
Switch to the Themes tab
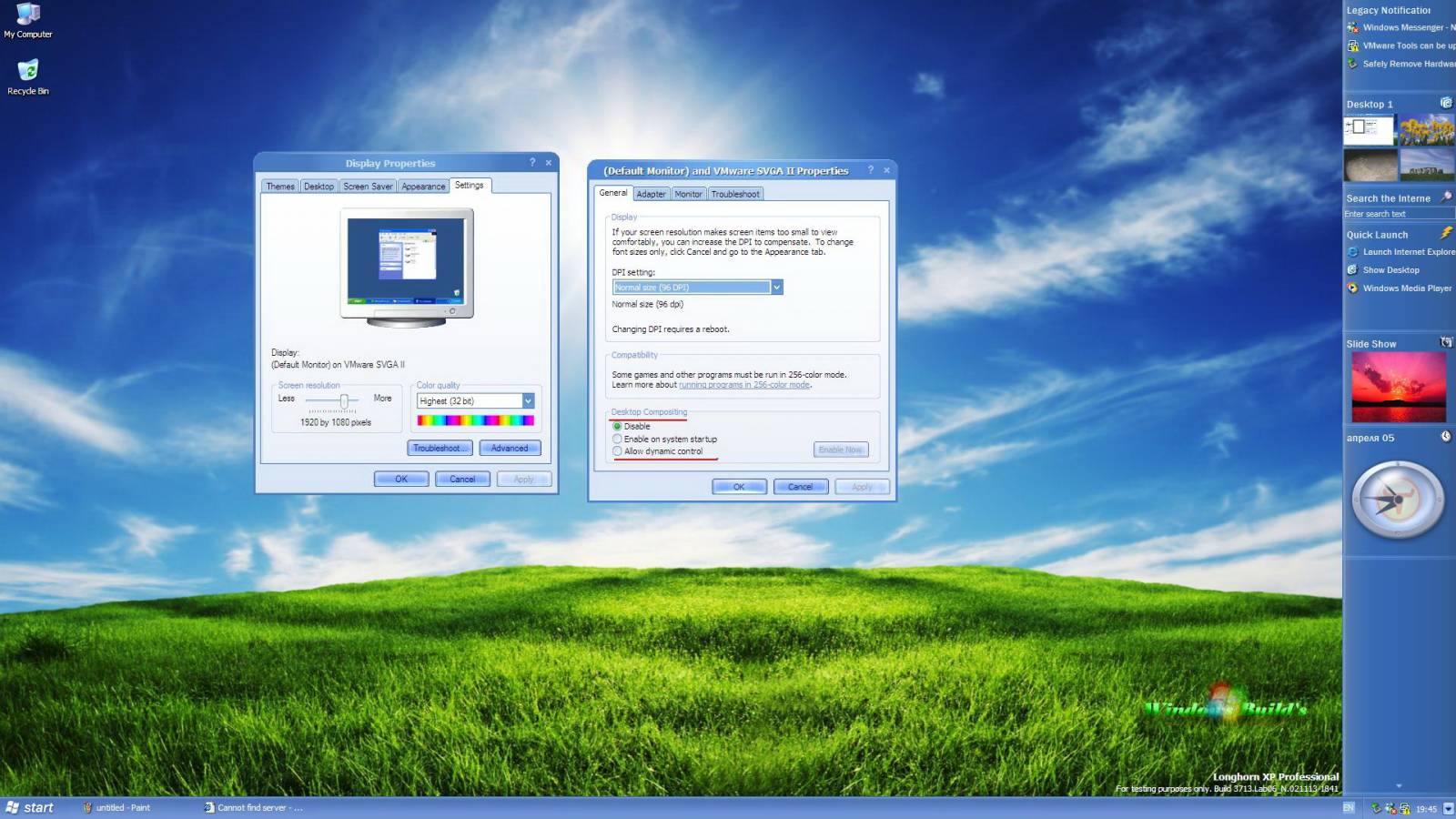click(280, 187)
